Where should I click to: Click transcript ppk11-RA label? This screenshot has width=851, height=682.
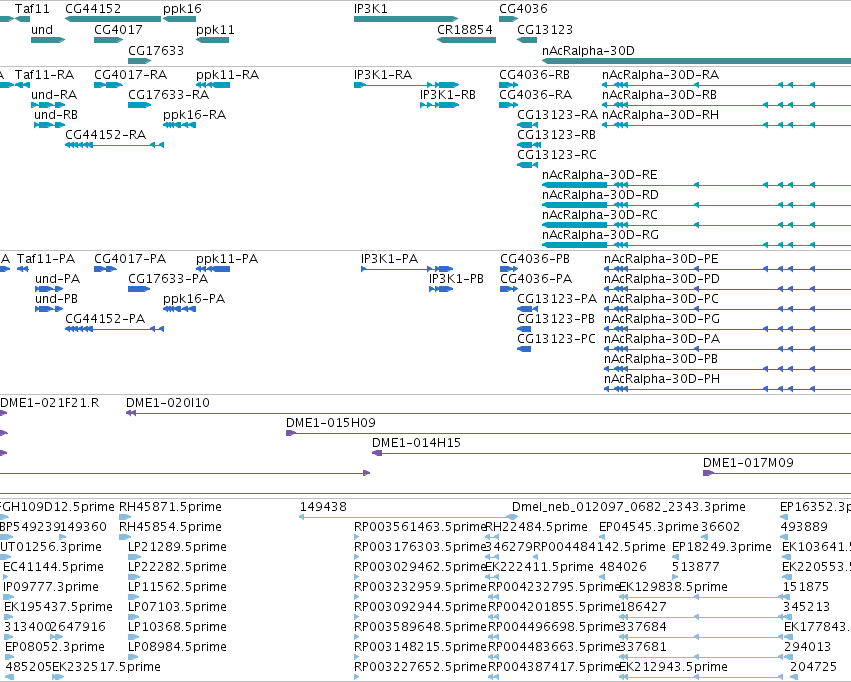(x=227, y=74)
